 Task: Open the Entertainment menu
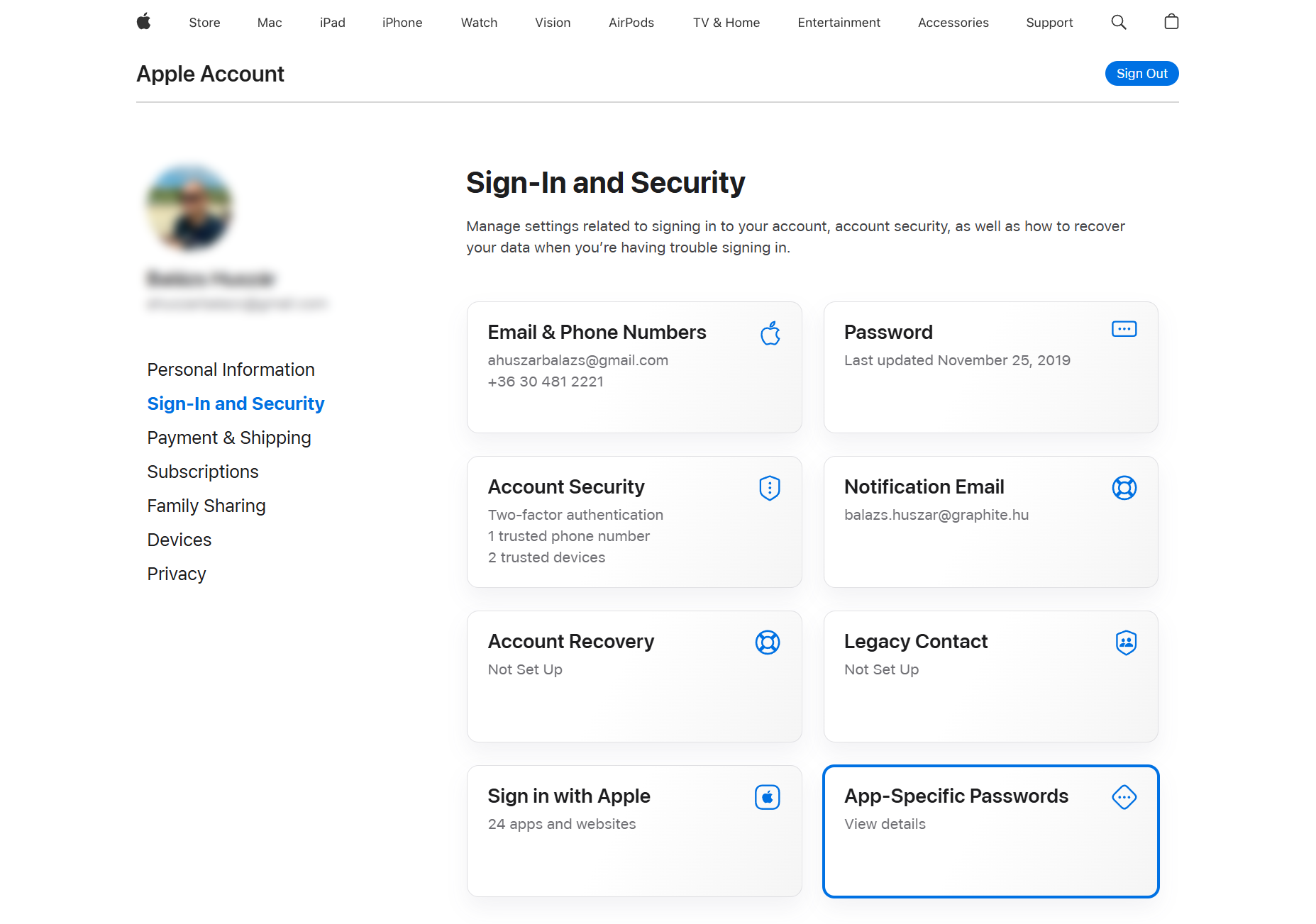coord(839,23)
